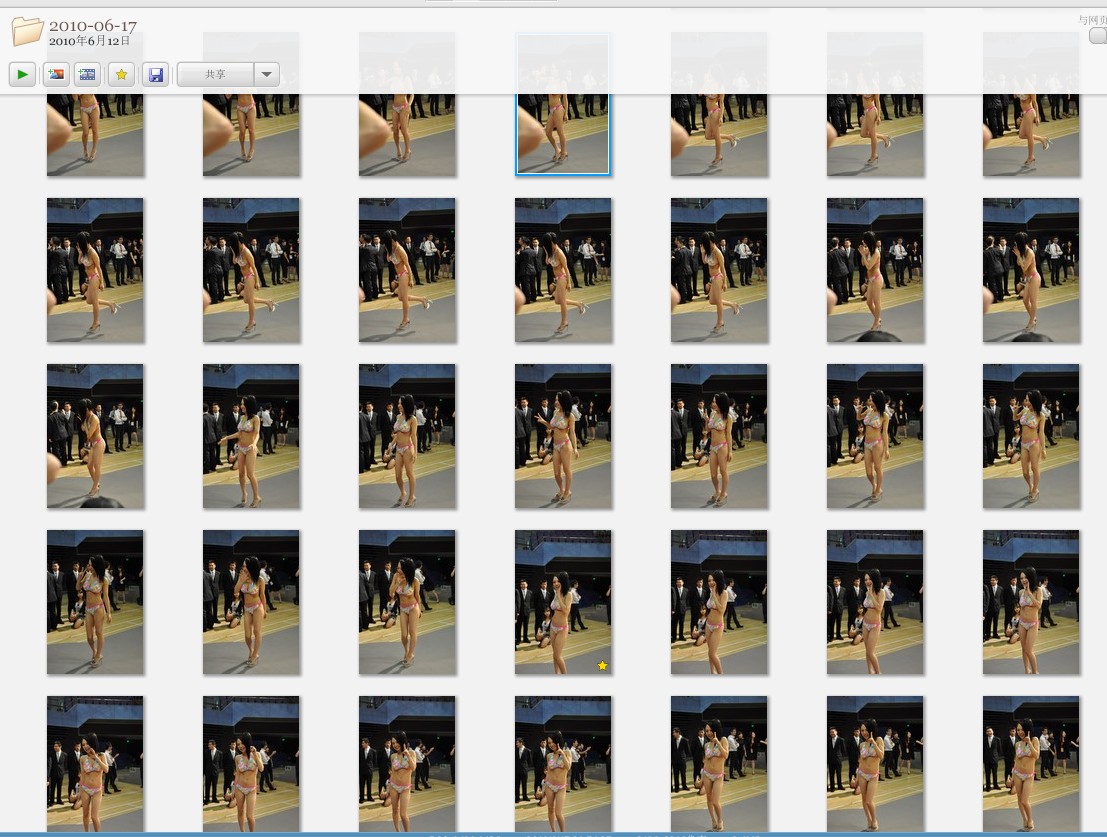Image resolution: width=1107 pixels, height=837 pixels.
Task: Add a star using the toolbar star button
Action: coord(121,74)
